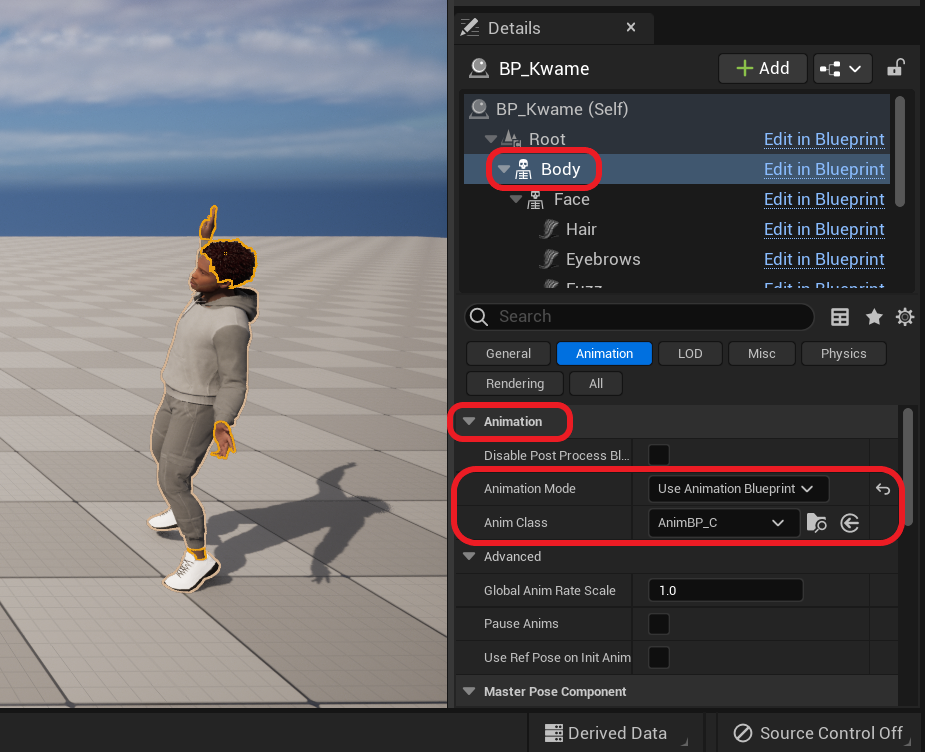Open Source Control Off in the status bar
This screenshot has width=925, height=752.
[817, 733]
